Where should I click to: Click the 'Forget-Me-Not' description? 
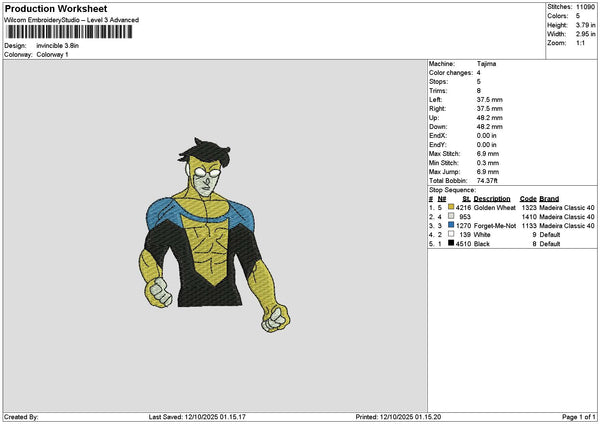tap(495, 226)
